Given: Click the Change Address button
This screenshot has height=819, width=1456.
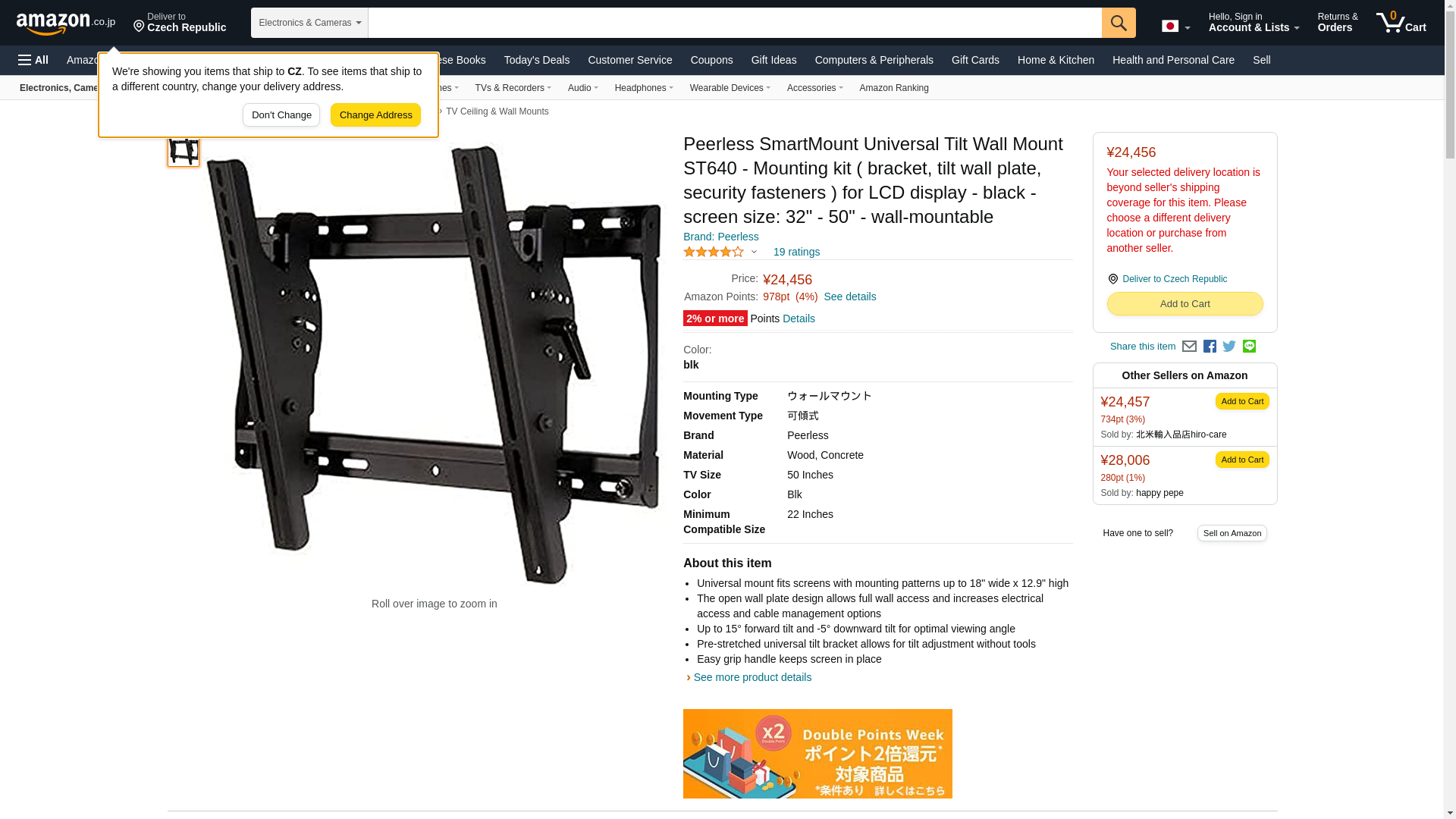Looking at the screenshot, I should (375, 115).
